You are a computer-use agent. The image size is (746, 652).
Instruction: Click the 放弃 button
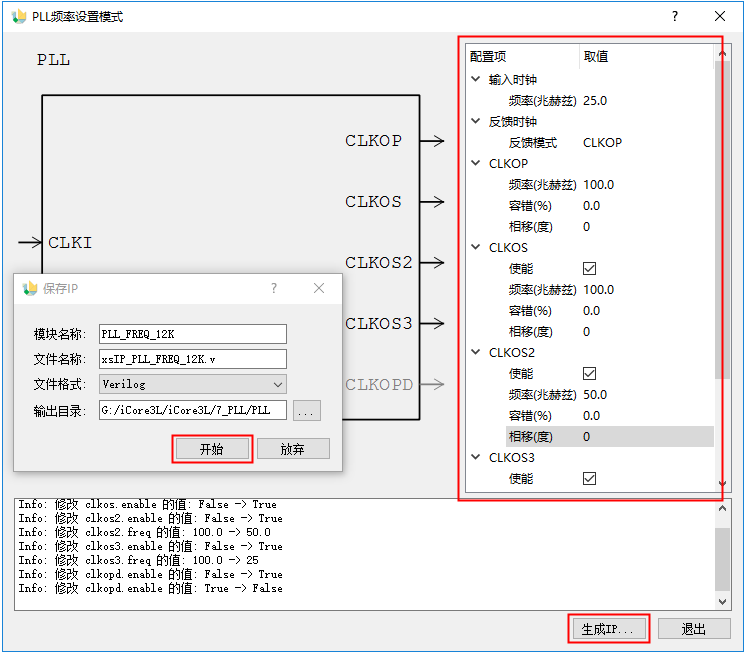(292, 449)
